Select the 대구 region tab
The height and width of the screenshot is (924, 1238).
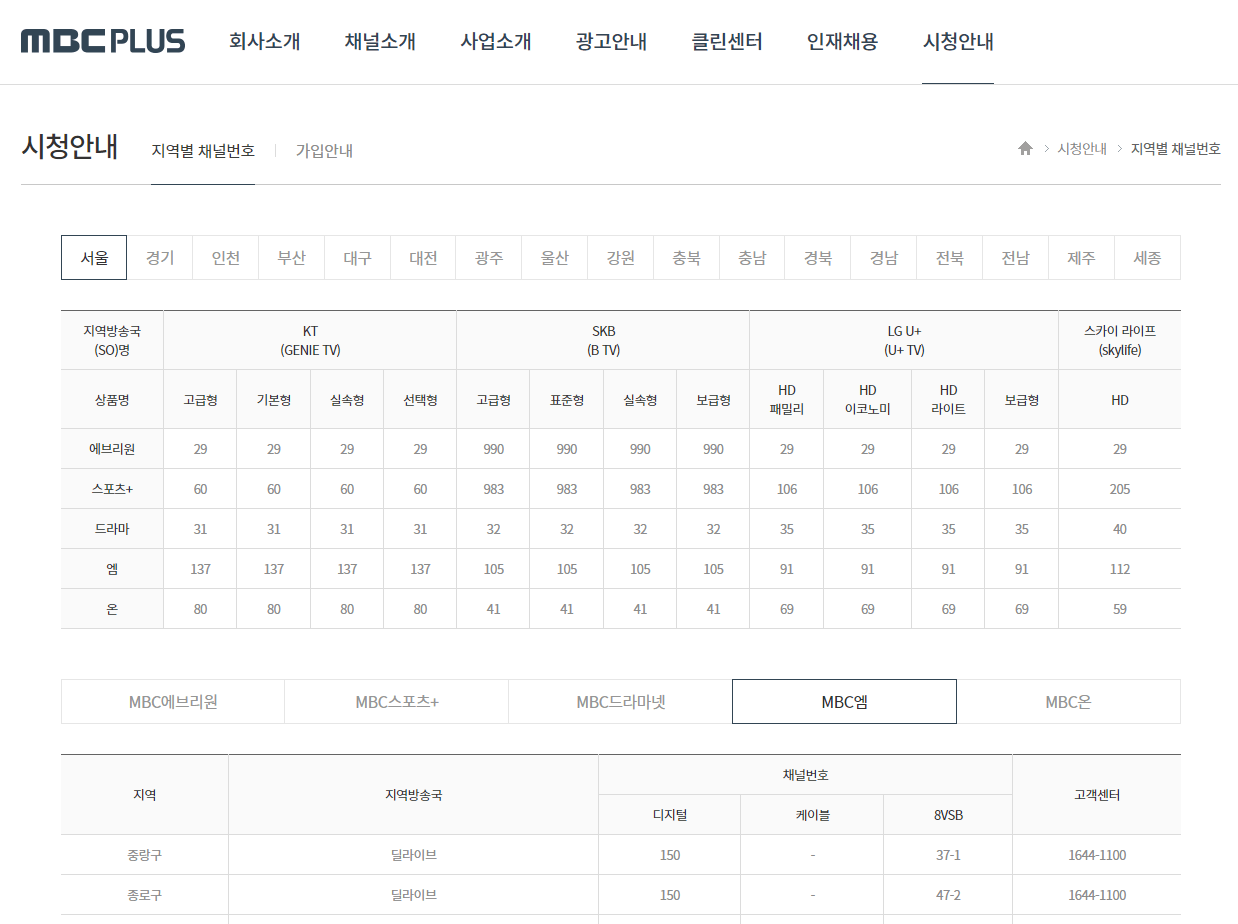357,257
